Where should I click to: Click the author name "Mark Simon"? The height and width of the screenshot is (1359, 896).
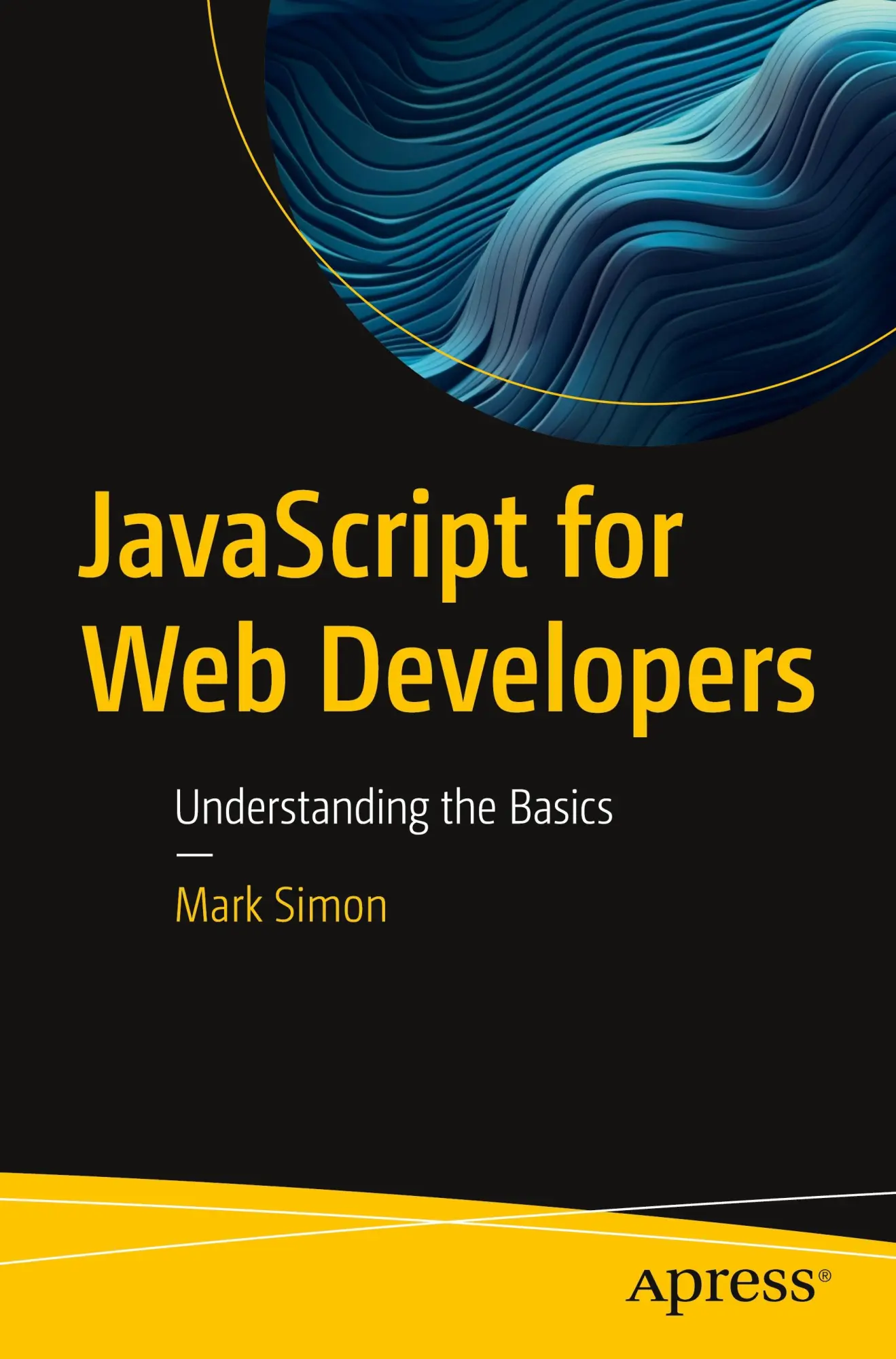281,906
